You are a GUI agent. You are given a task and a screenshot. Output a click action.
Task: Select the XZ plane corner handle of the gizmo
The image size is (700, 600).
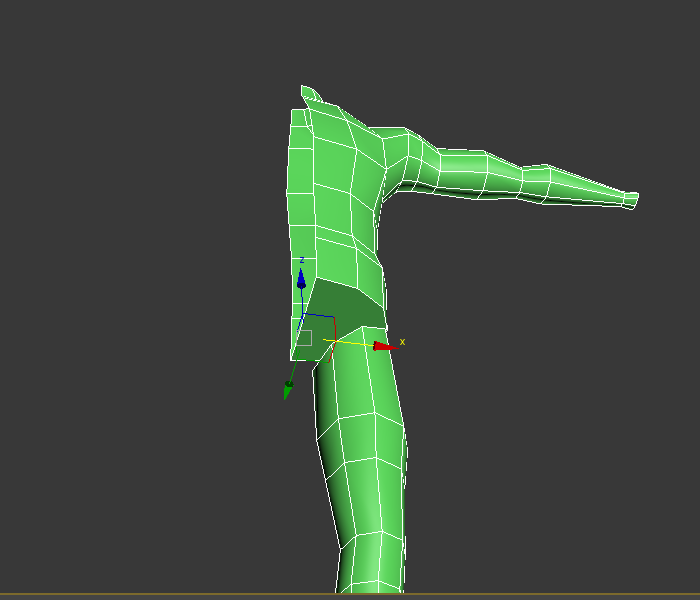pos(334,317)
